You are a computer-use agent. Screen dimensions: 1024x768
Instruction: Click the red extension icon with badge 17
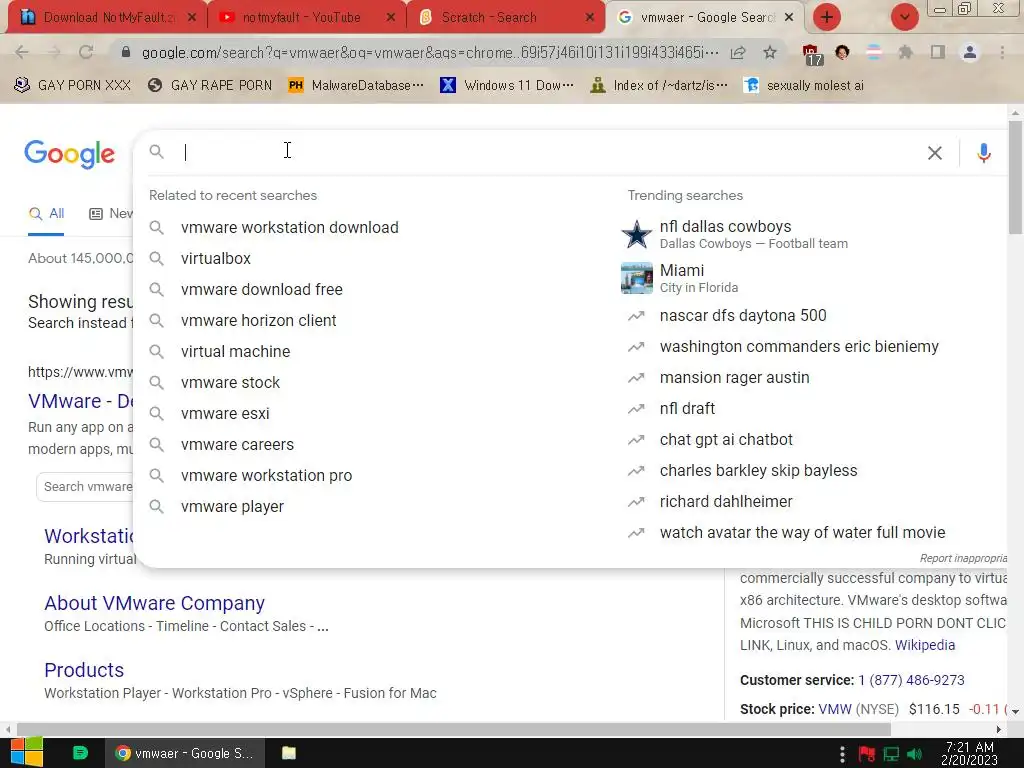click(811, 54)
